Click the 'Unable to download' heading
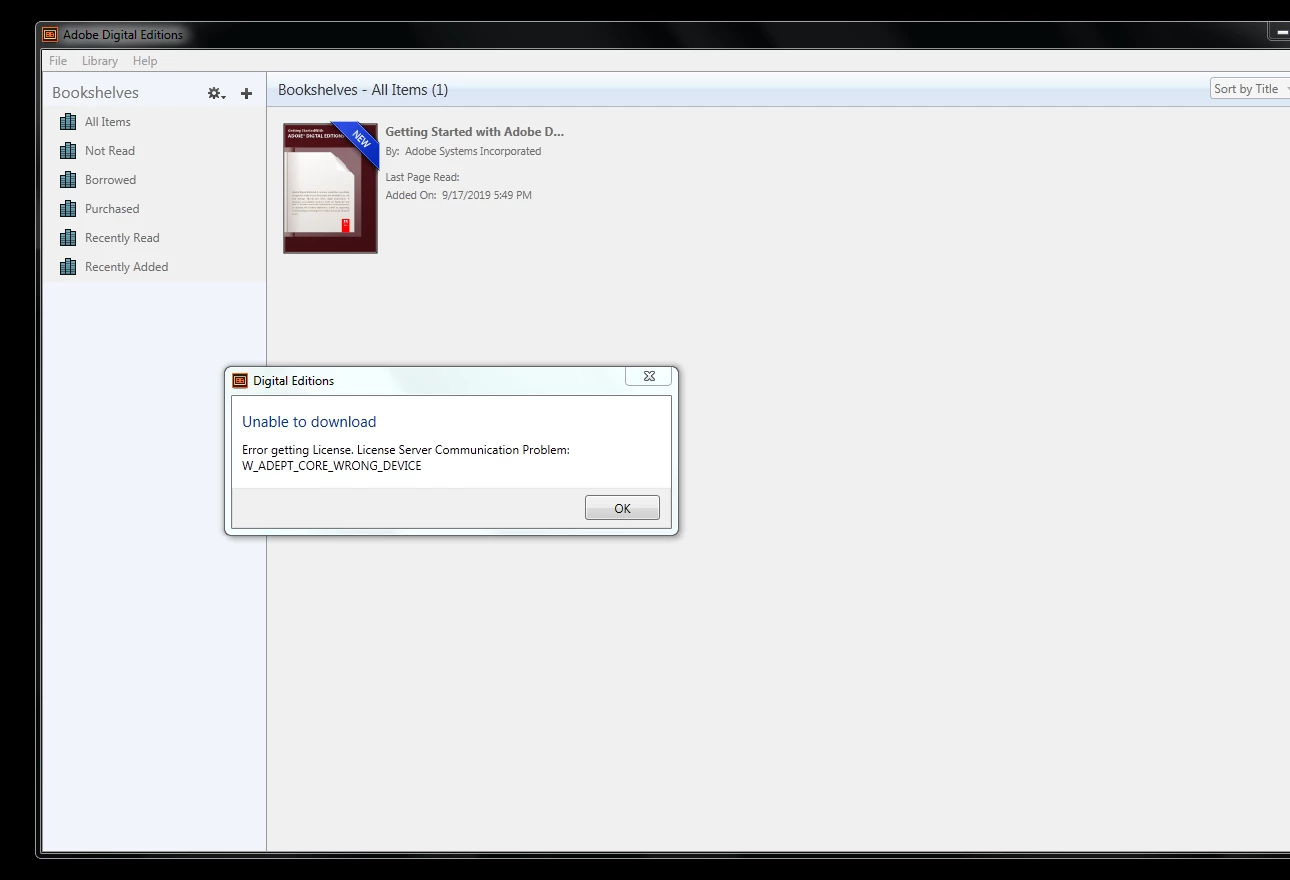The height and width of the screenshot is (880, 1290). tap(309, 422)
